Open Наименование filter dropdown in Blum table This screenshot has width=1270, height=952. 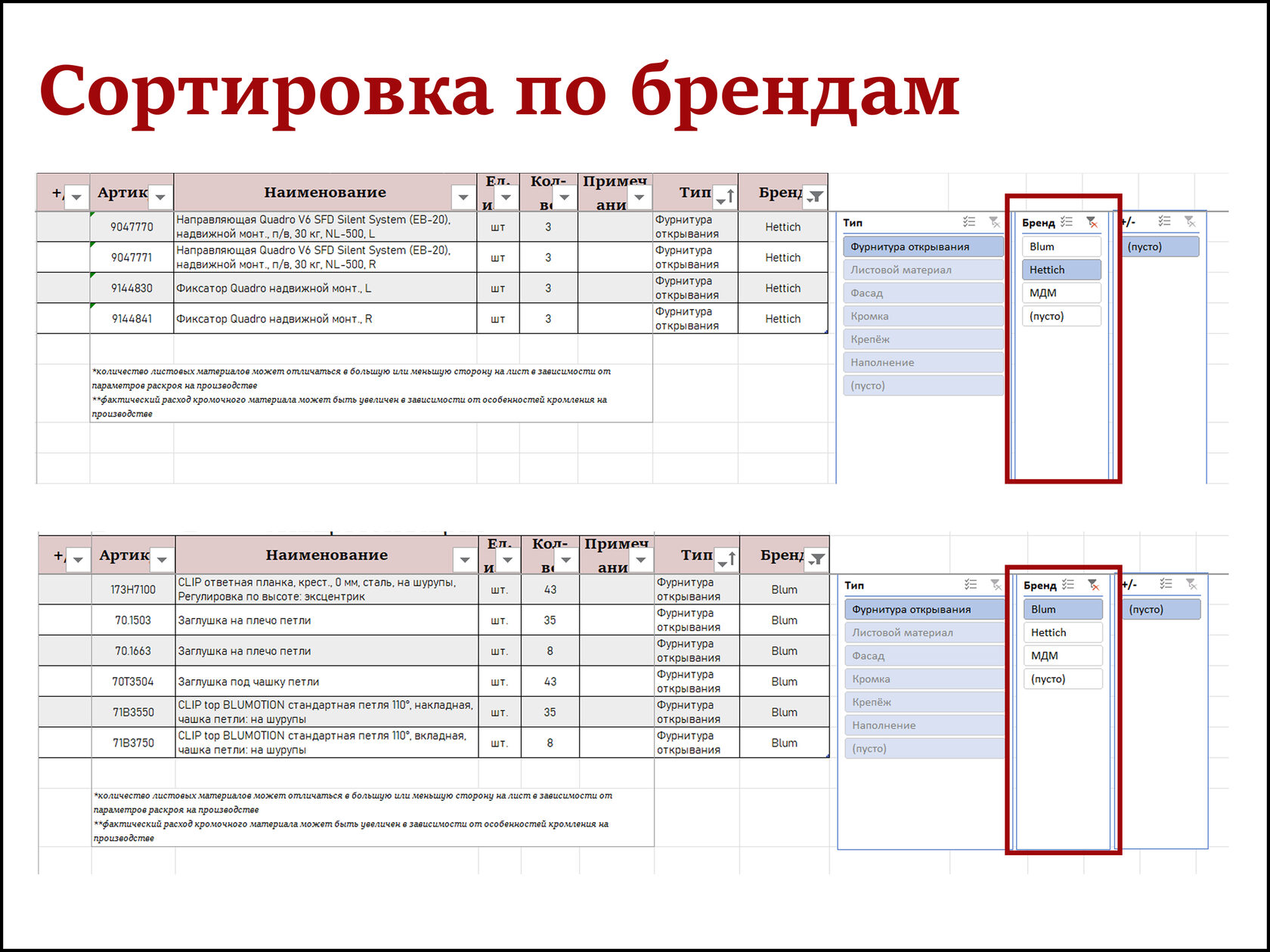tap(464, 560)
